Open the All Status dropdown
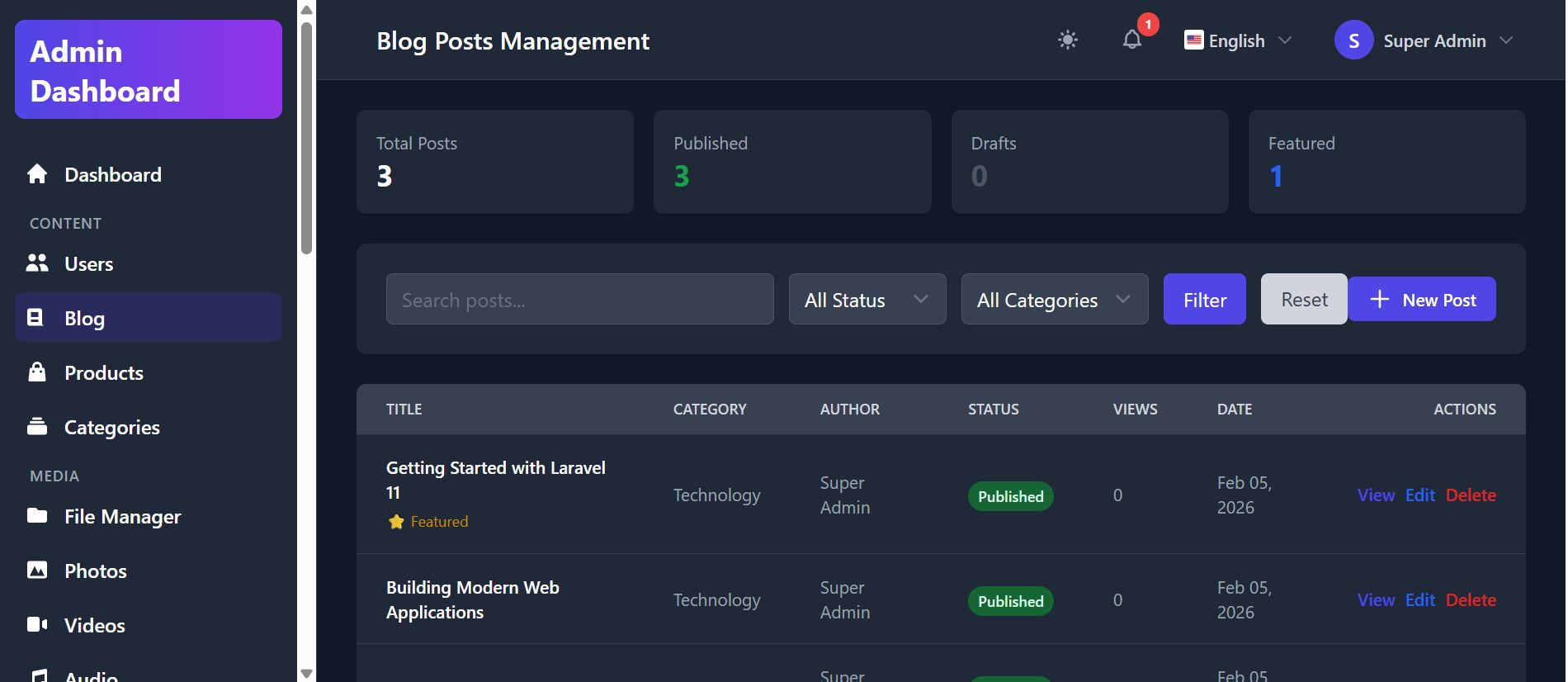Image resolution: width=1568 pixels, height=682 pixels. click(867, 300)
